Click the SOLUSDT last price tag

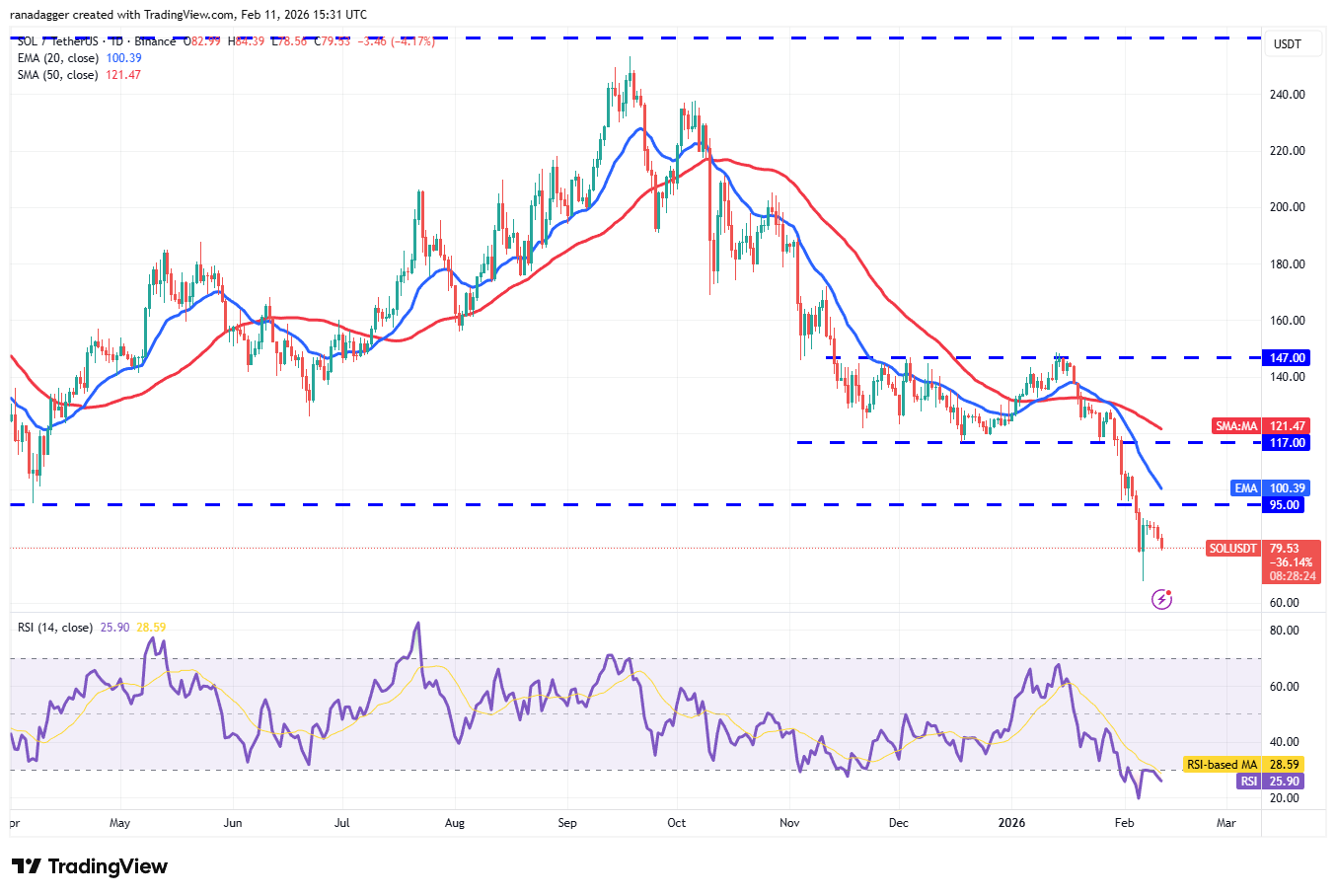(1233, 549)
